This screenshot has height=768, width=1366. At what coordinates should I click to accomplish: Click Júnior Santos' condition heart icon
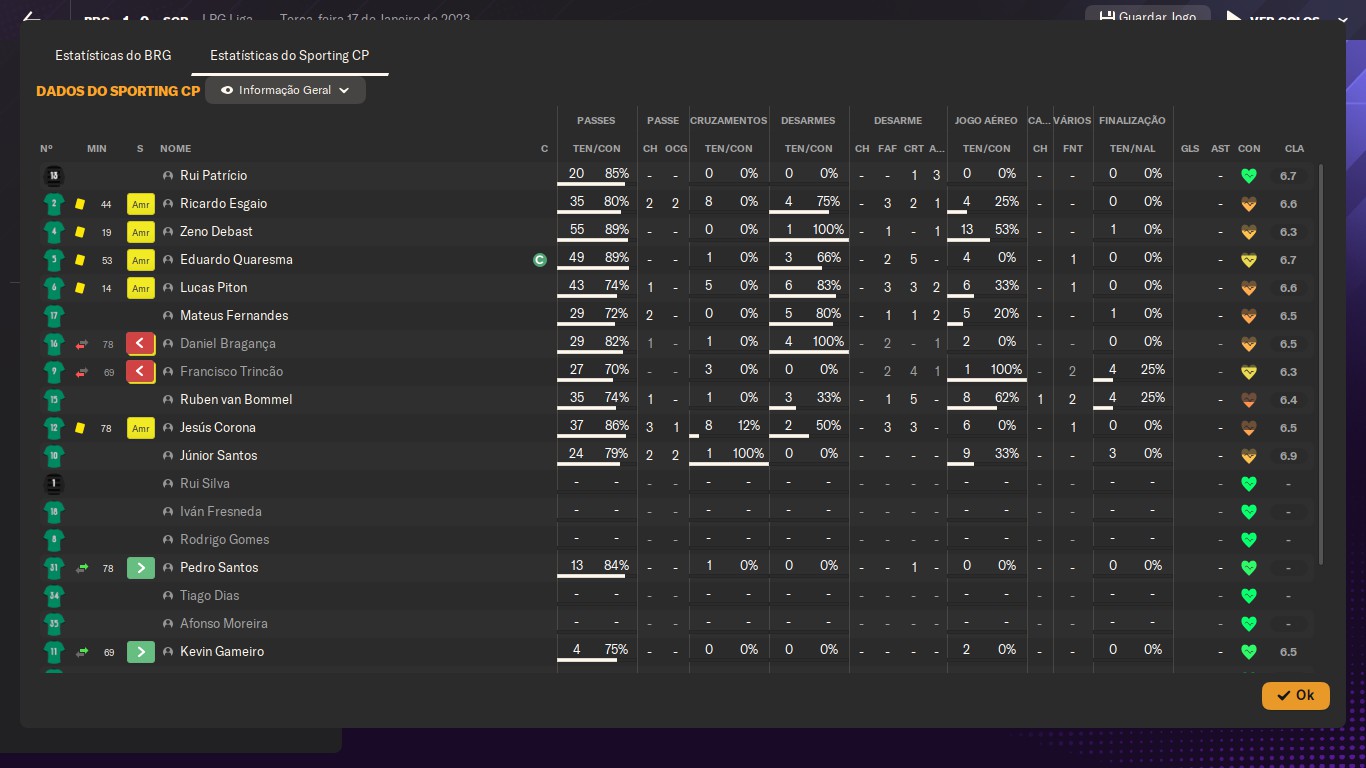click(x=1248, y=456)
